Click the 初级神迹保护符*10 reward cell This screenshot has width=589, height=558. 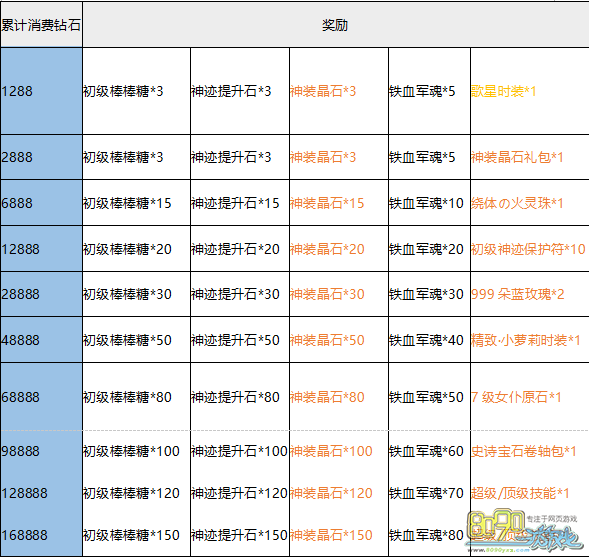530,249
